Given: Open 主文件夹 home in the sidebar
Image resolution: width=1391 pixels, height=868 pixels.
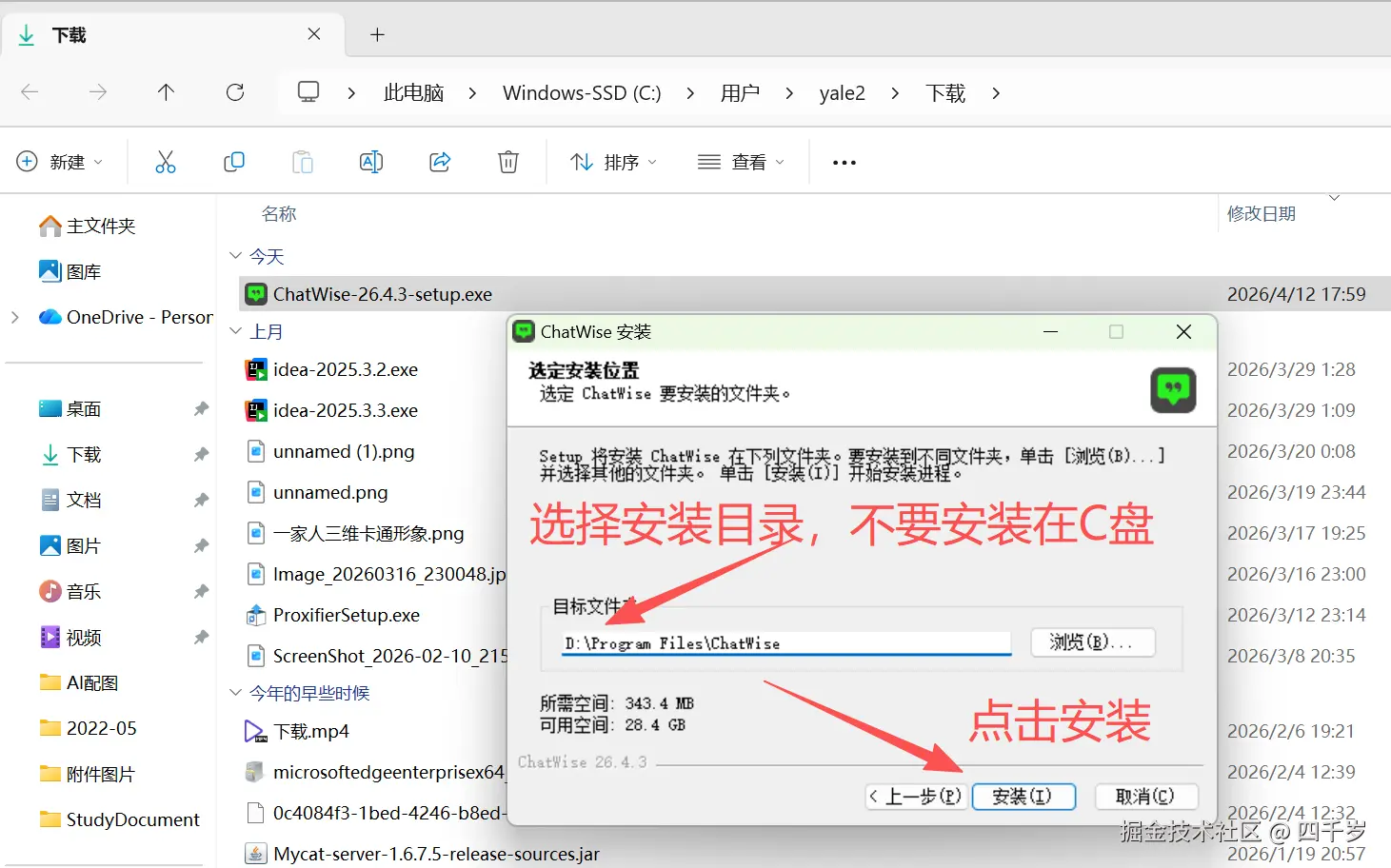Looking at the screenshot, I should 88,226.
